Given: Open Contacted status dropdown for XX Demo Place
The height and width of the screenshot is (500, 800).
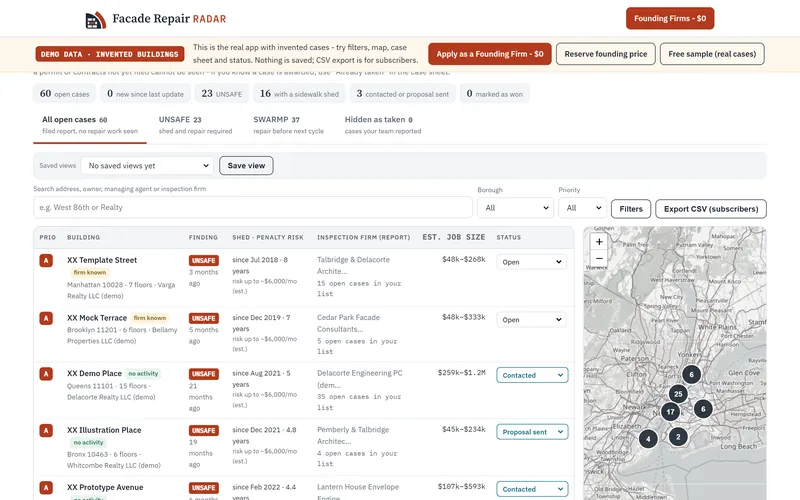Looking at the screenshot, I should point(532,376).
